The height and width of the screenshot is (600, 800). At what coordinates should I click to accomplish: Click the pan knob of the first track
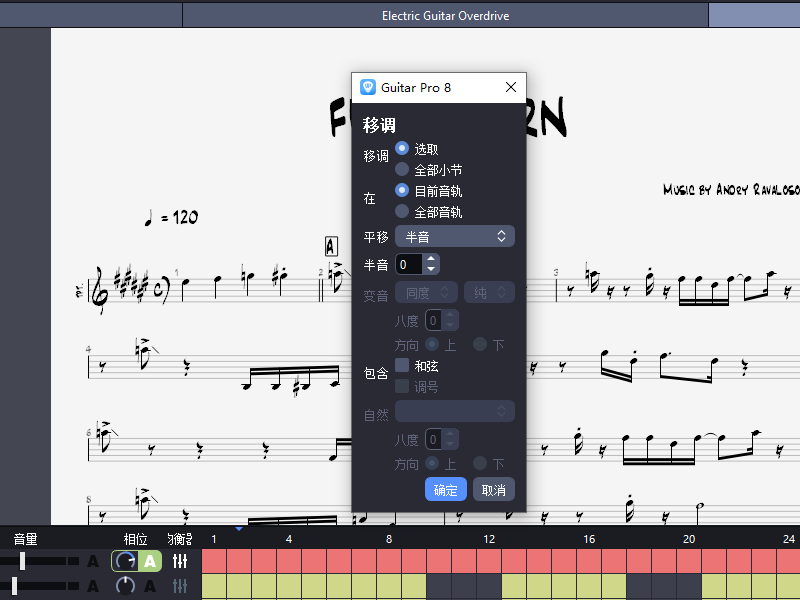125,561
